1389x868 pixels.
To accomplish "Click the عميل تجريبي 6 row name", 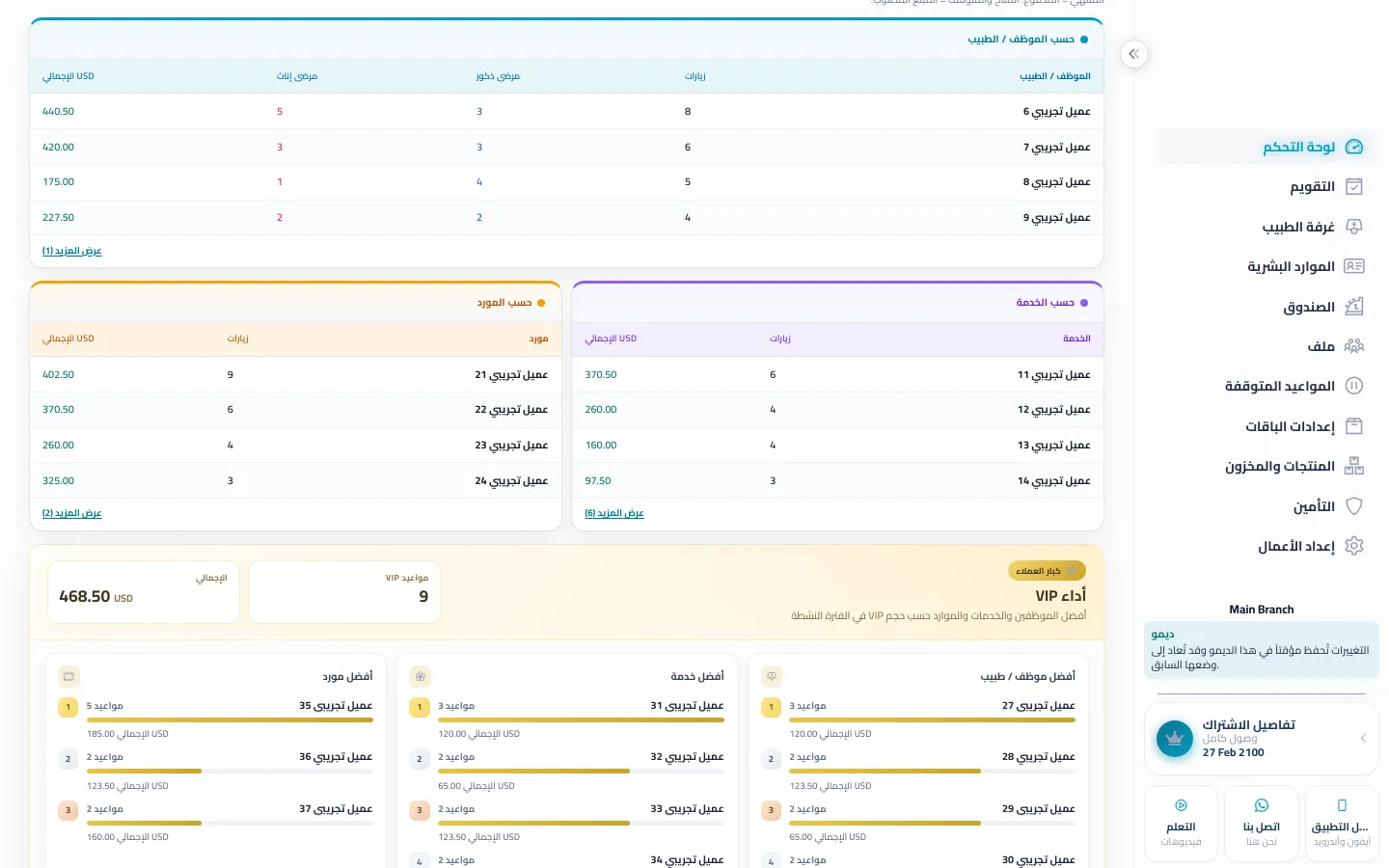I will pyautogui.click(x=1057, y=112).
